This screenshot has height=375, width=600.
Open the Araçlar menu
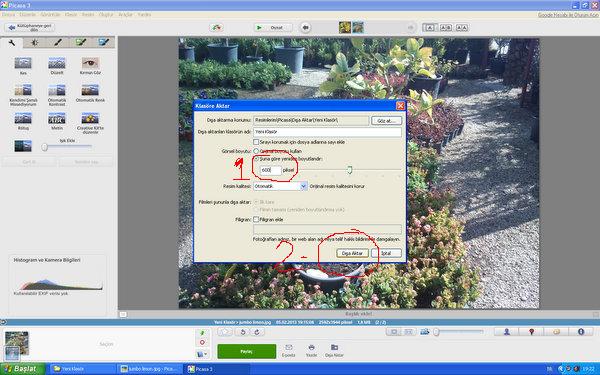click(x=125, y=15)
